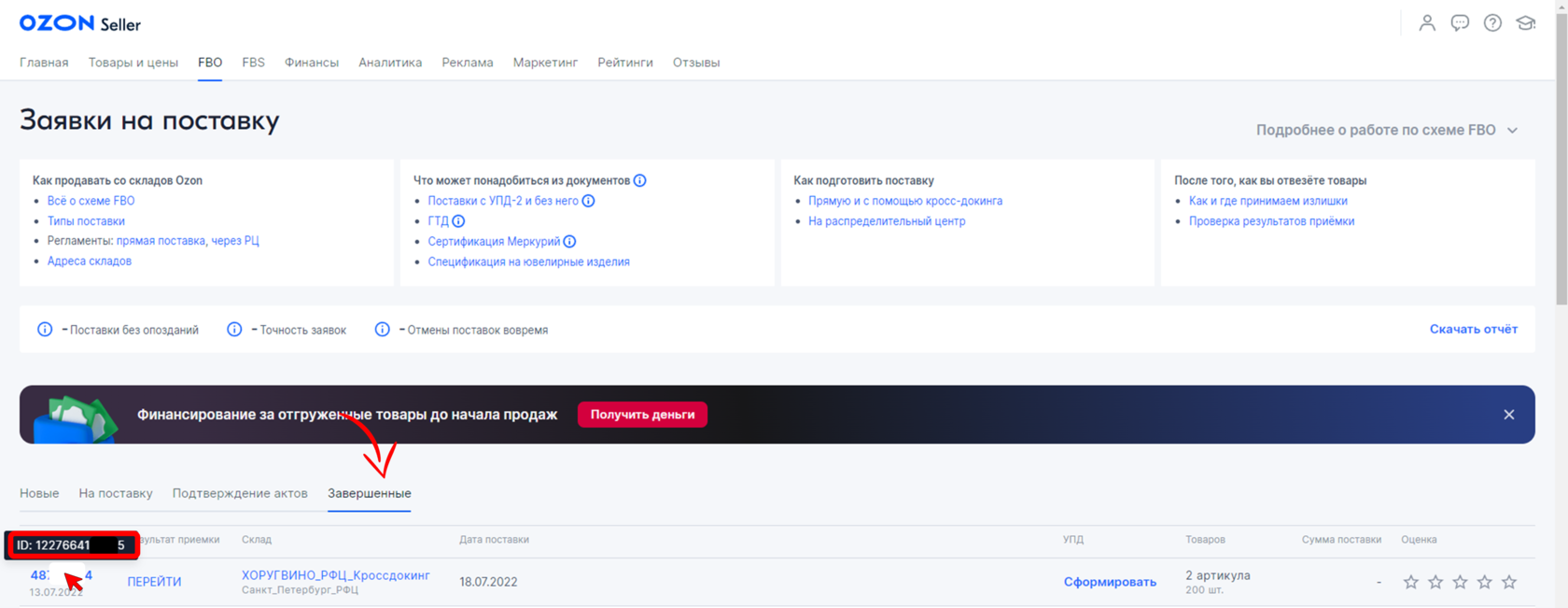Open the Отзывы menu
The image size is (1568, 608).
pyautogui.click(x=696, y=63)
